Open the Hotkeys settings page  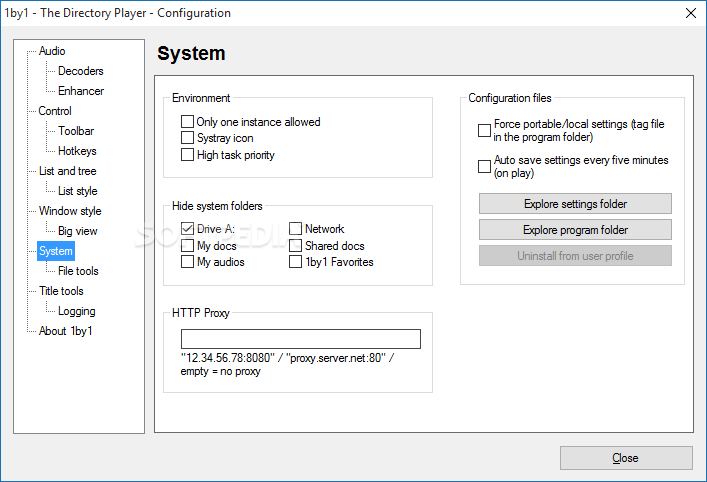pos(77,151)
